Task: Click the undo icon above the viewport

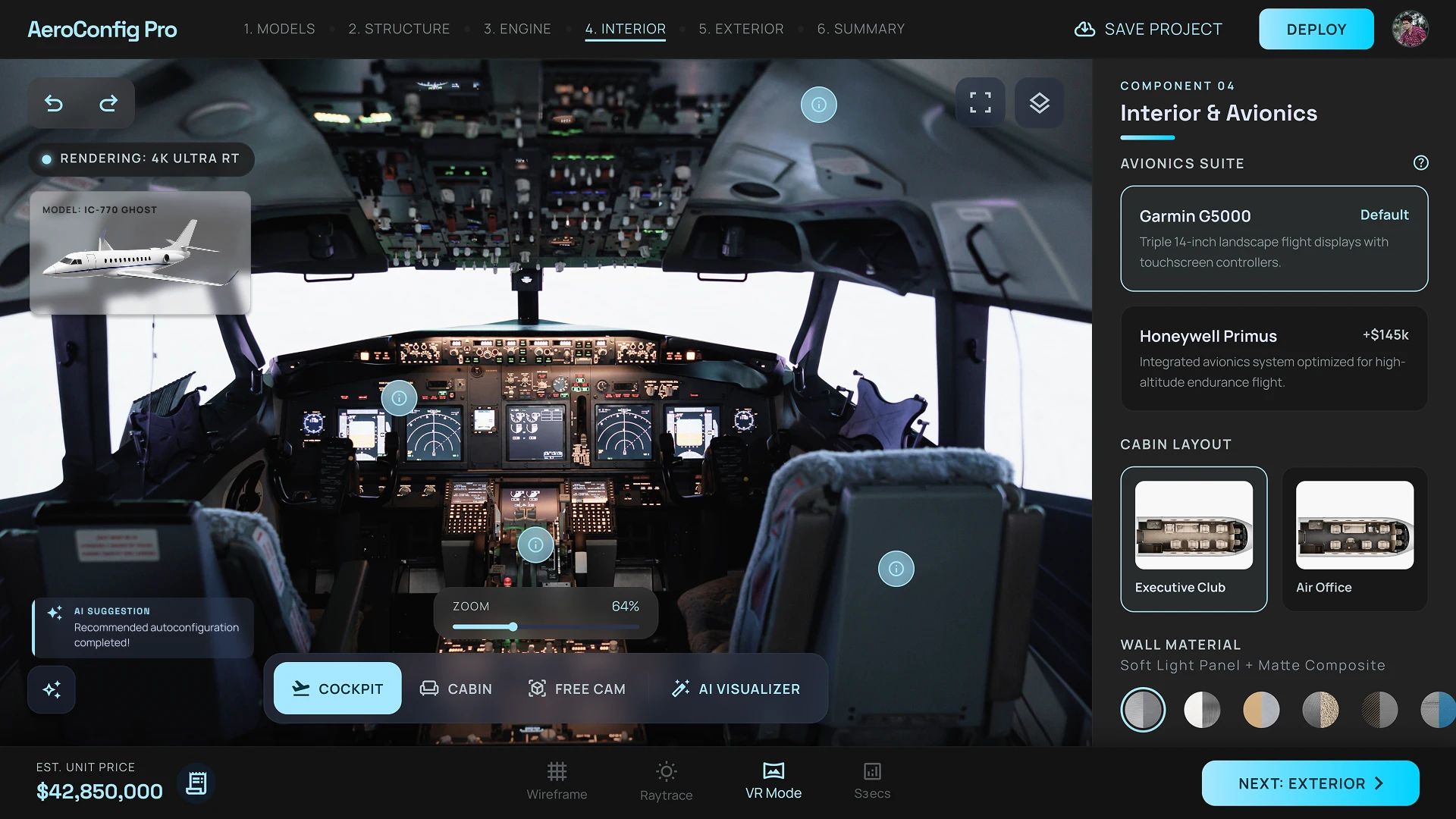Action: pos(52,102)
